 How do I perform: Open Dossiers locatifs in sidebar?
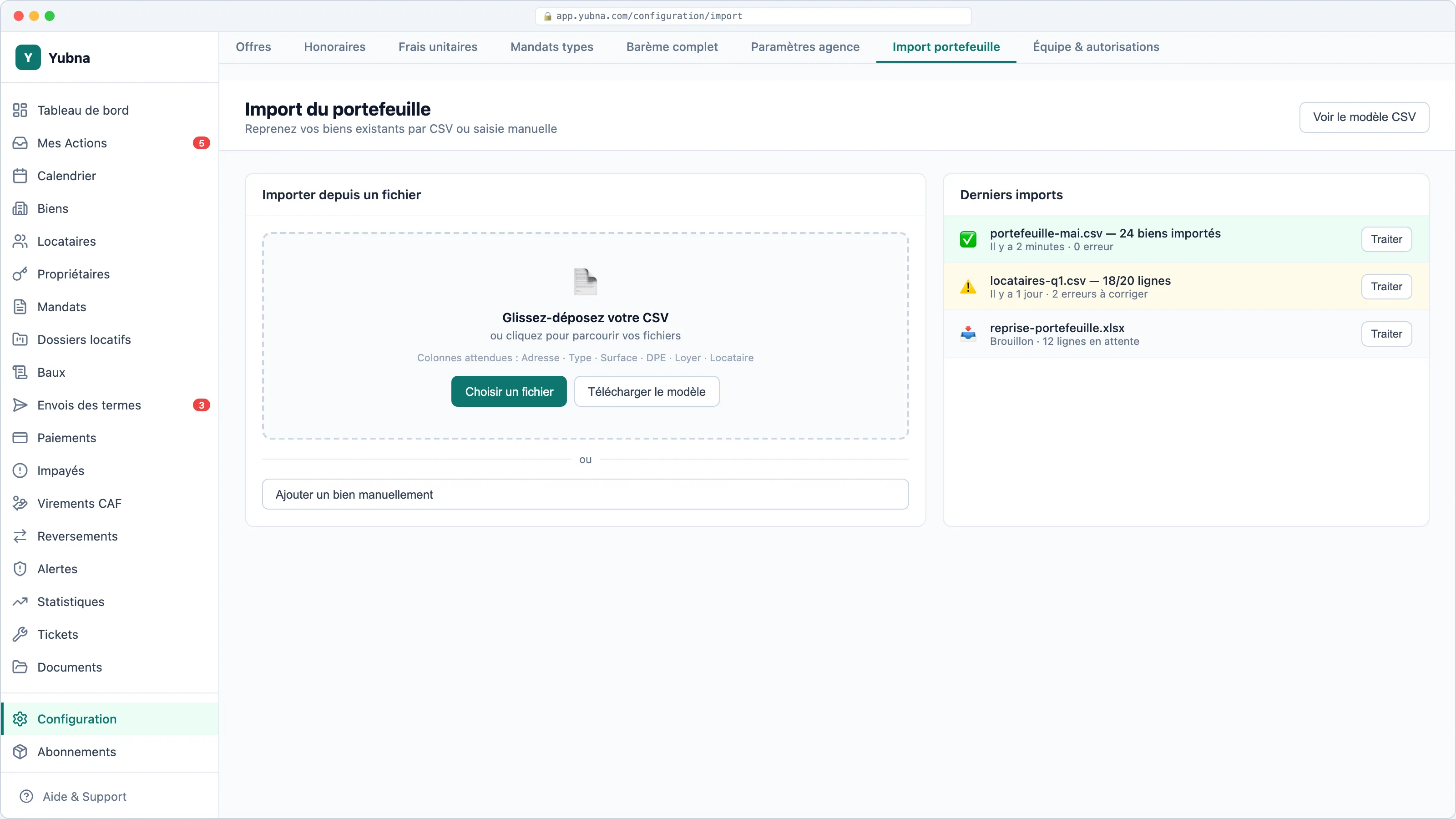pos(110,340)
